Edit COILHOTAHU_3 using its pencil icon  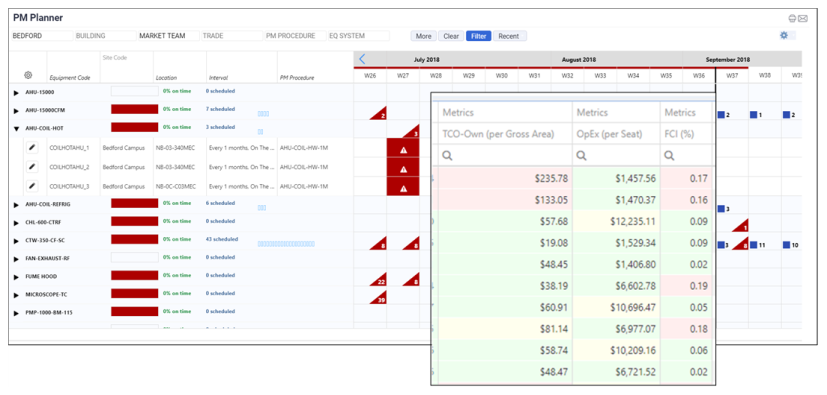(x=32, y=186)
